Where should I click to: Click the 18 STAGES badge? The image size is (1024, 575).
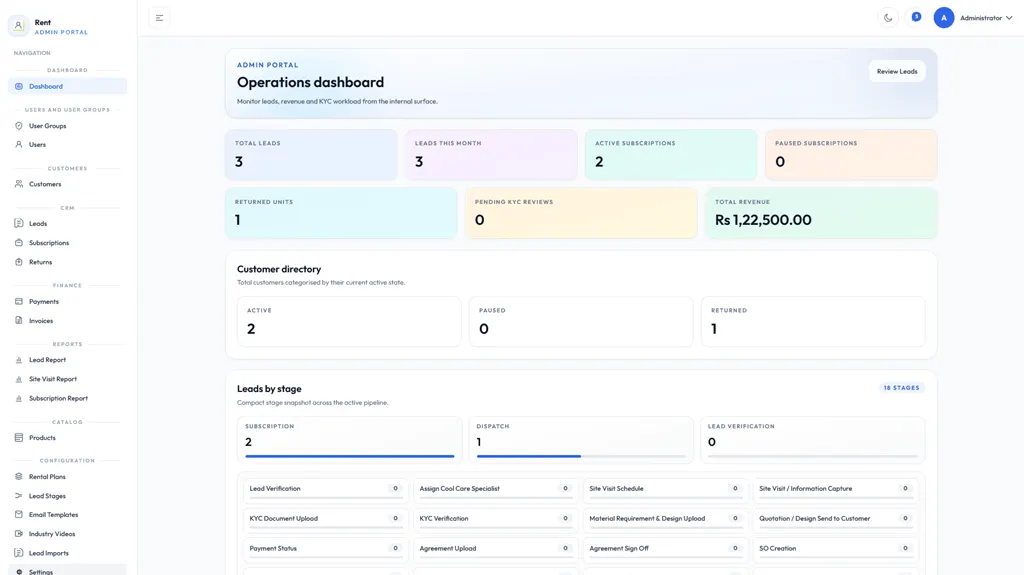[901, 388]
